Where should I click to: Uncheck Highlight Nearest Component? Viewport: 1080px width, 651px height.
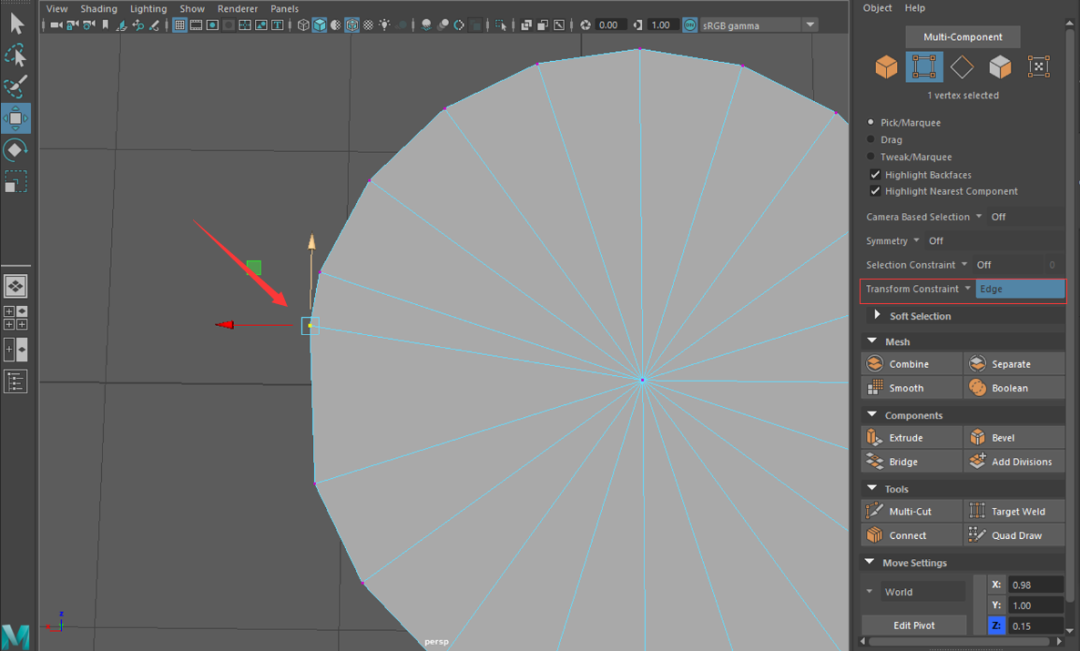pyautogui.click(x=875, y=191)
